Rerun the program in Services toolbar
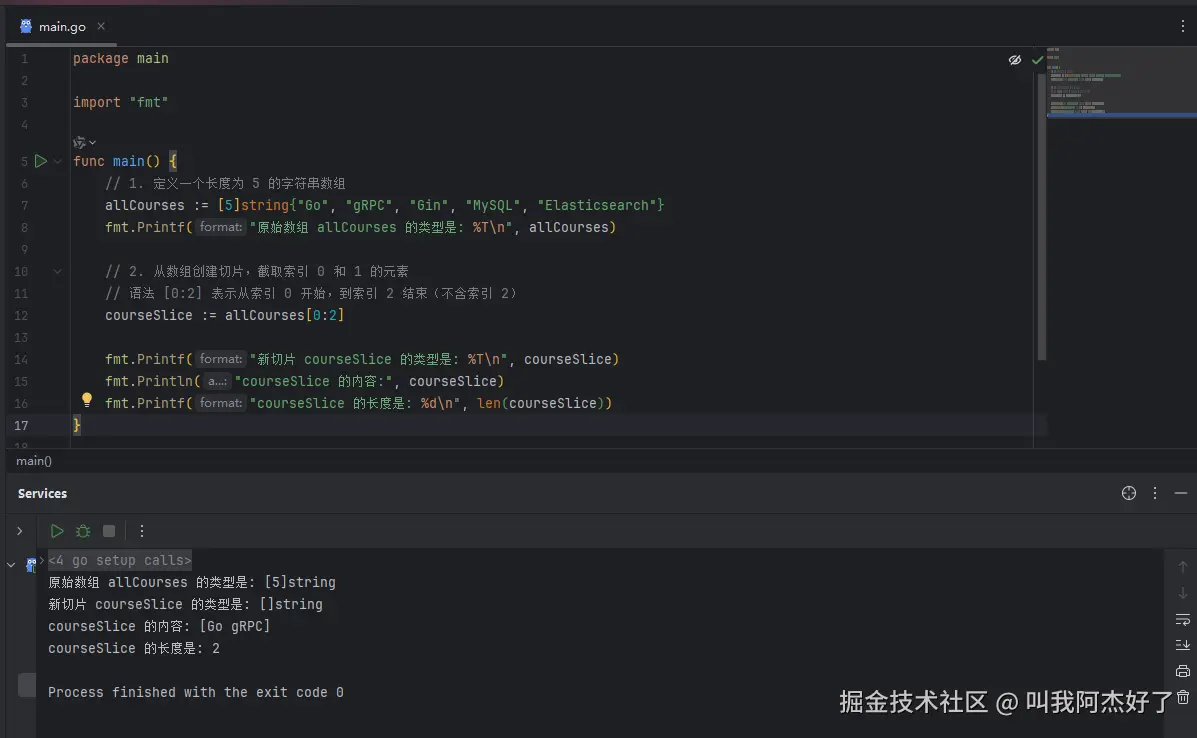The height and width of the screenshot is (738, 1197). click(x=56, y=531)
